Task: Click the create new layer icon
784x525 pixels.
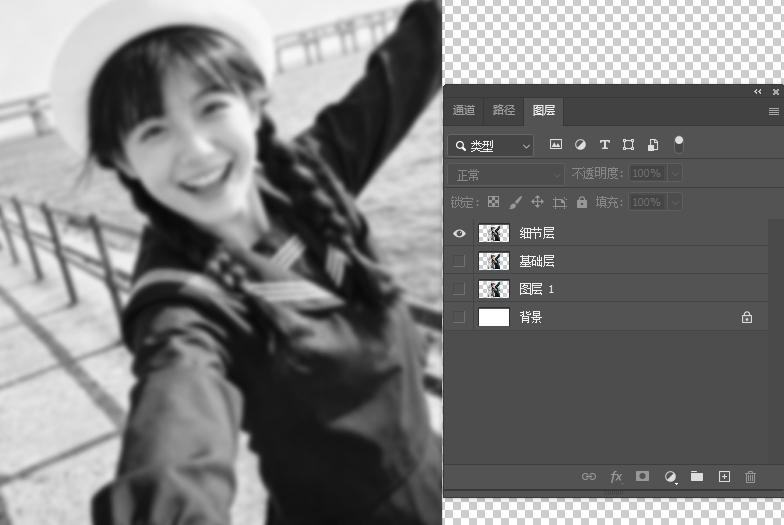Action: click(x=724, y=477)
